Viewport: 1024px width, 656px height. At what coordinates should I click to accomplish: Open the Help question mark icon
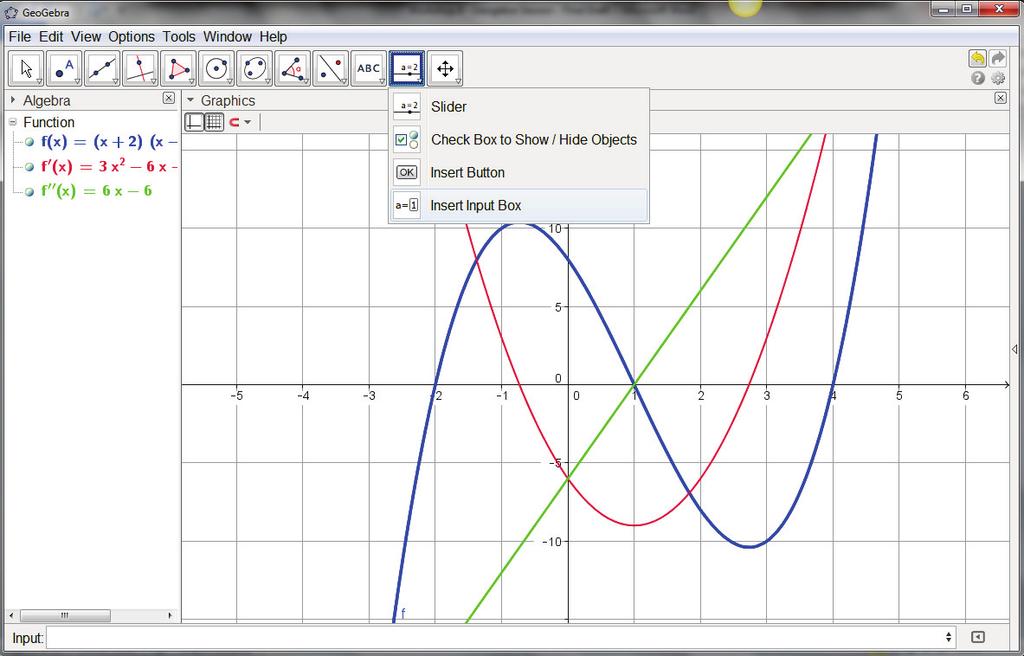(x=978, y=78)
